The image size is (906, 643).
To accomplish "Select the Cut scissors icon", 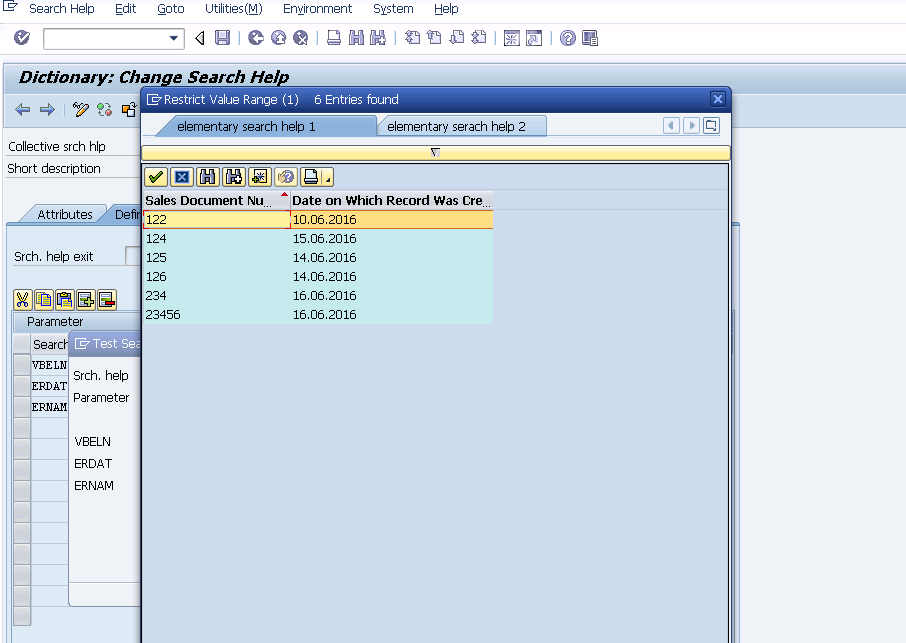I will [x=21, y=300].
